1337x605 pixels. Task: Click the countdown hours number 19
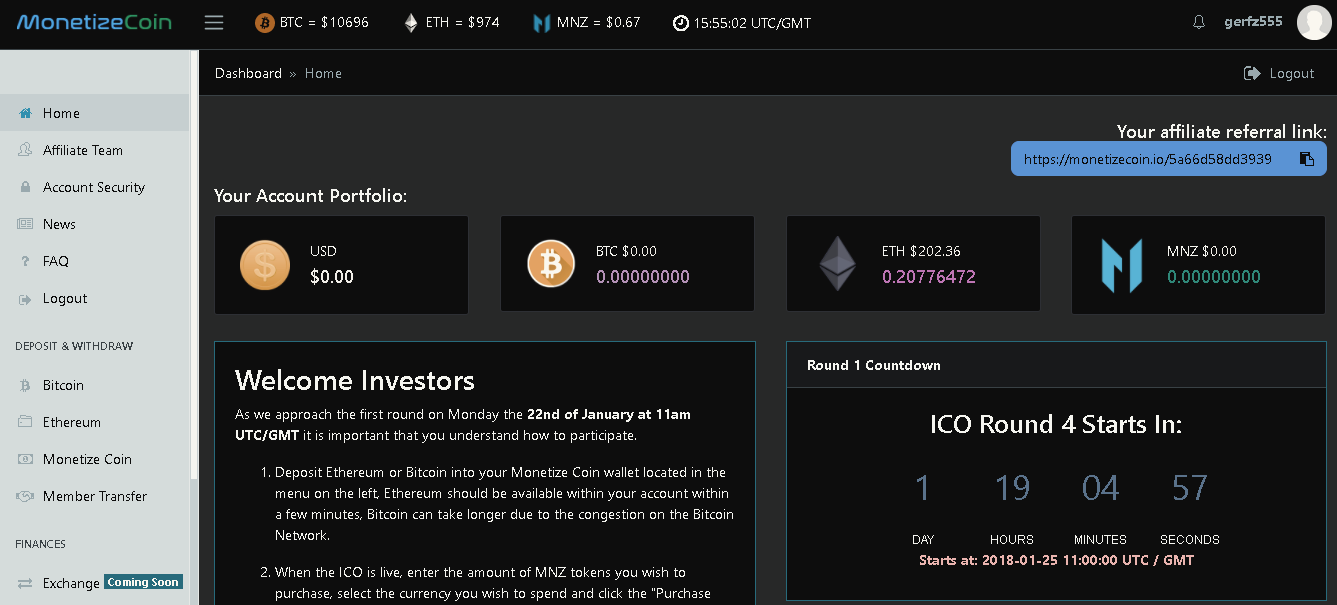[1012, 488]
